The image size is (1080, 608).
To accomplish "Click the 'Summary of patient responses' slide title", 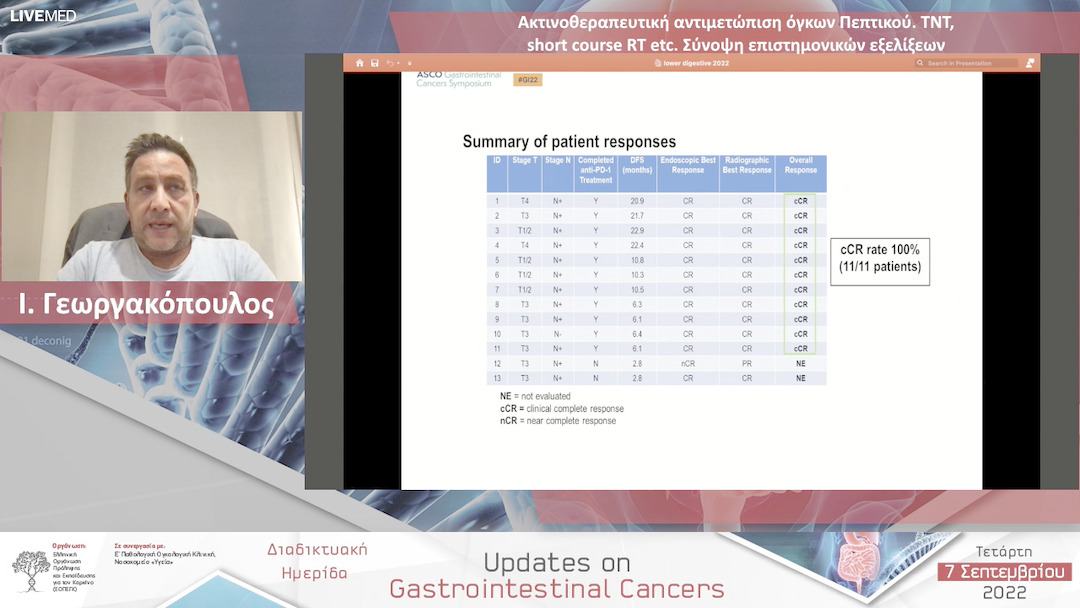I will click(x=569, y=142).
